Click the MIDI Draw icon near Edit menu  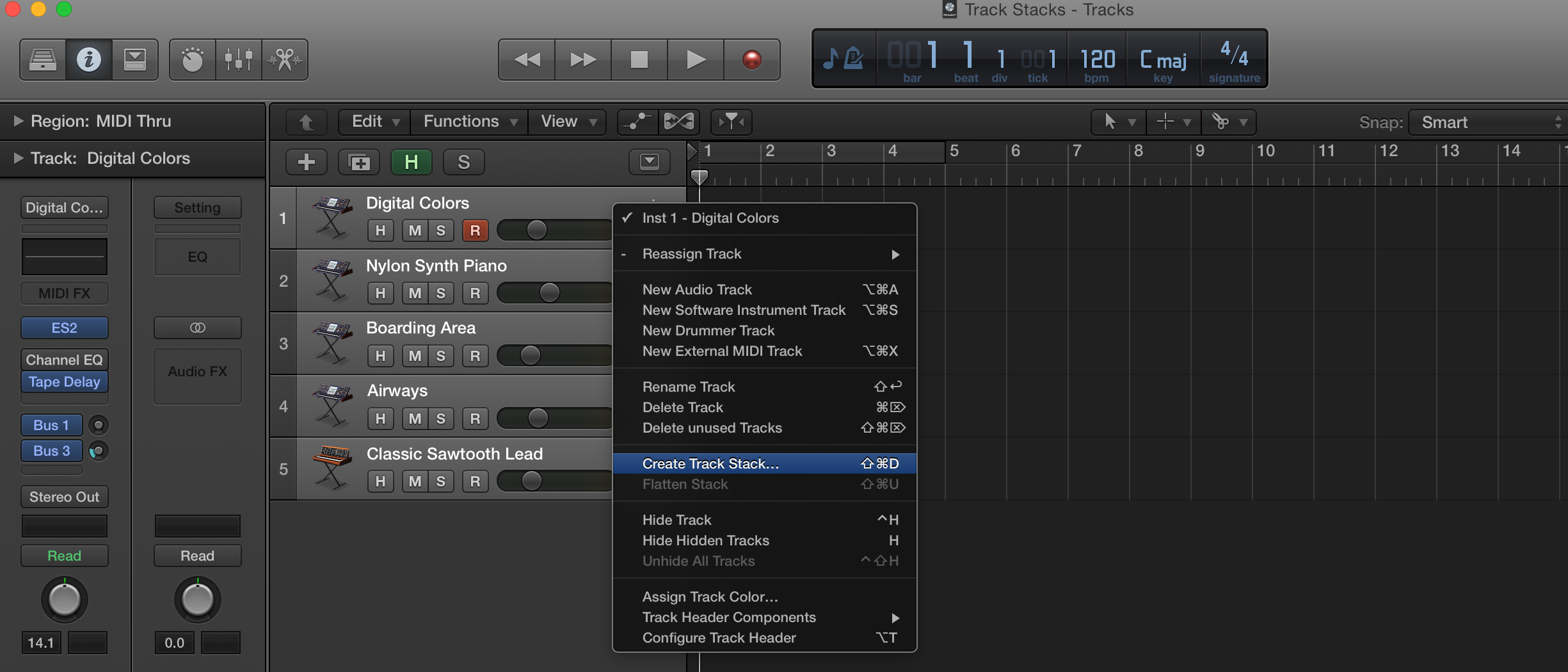tap(636, 122)
